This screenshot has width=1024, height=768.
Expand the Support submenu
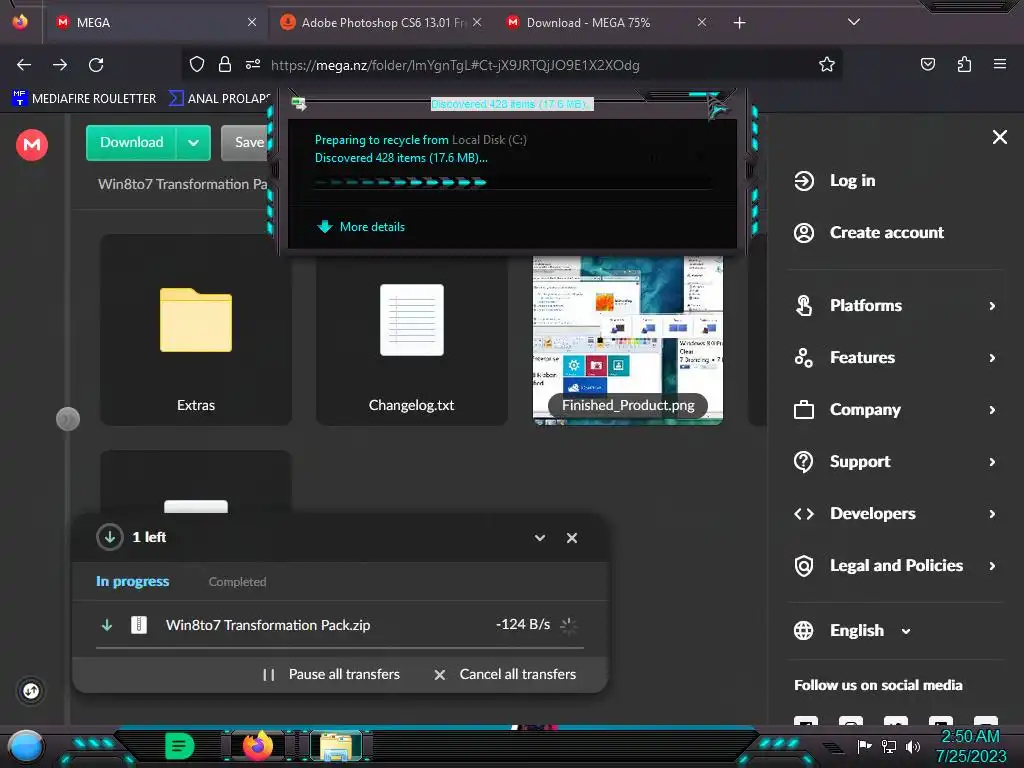992,462
